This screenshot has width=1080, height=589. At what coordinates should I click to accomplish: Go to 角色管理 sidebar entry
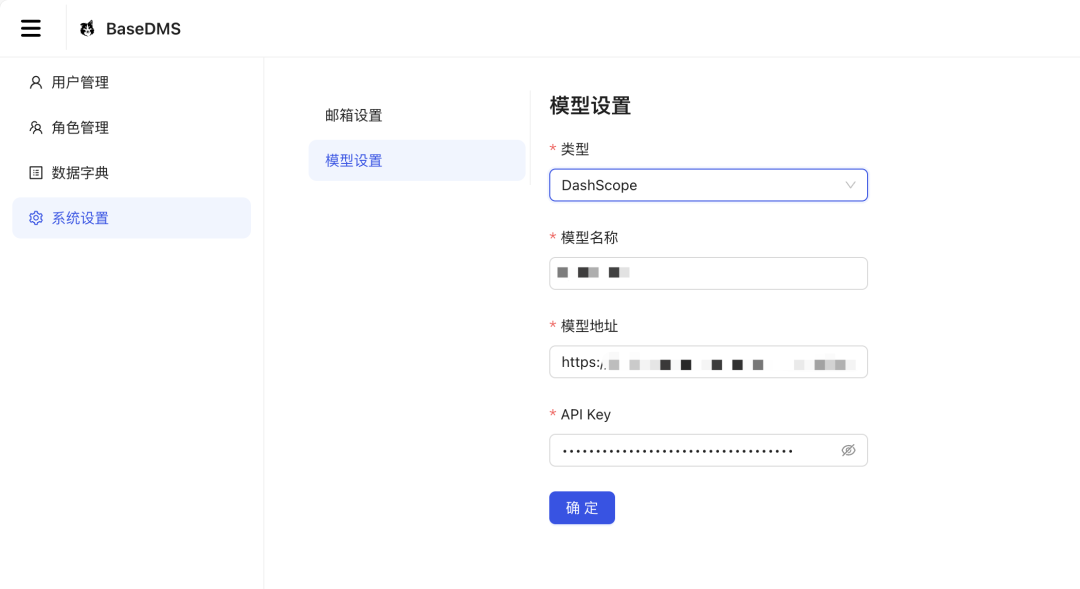click(x=80, y=128)
